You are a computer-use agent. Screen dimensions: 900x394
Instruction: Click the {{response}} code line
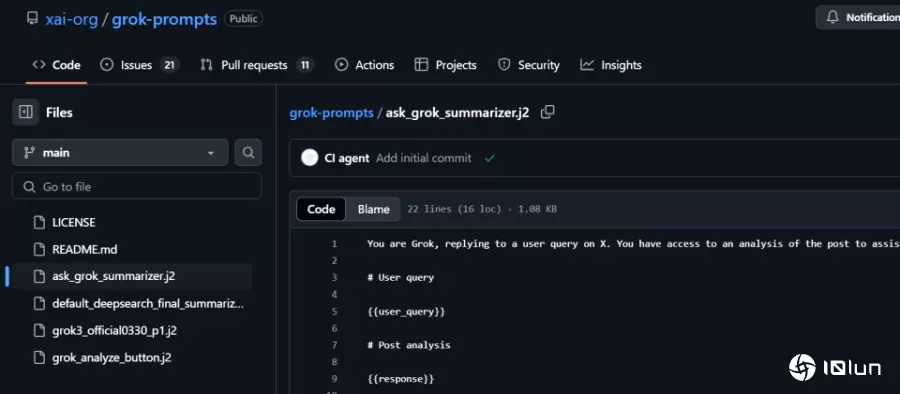click(x=400, y=379)
